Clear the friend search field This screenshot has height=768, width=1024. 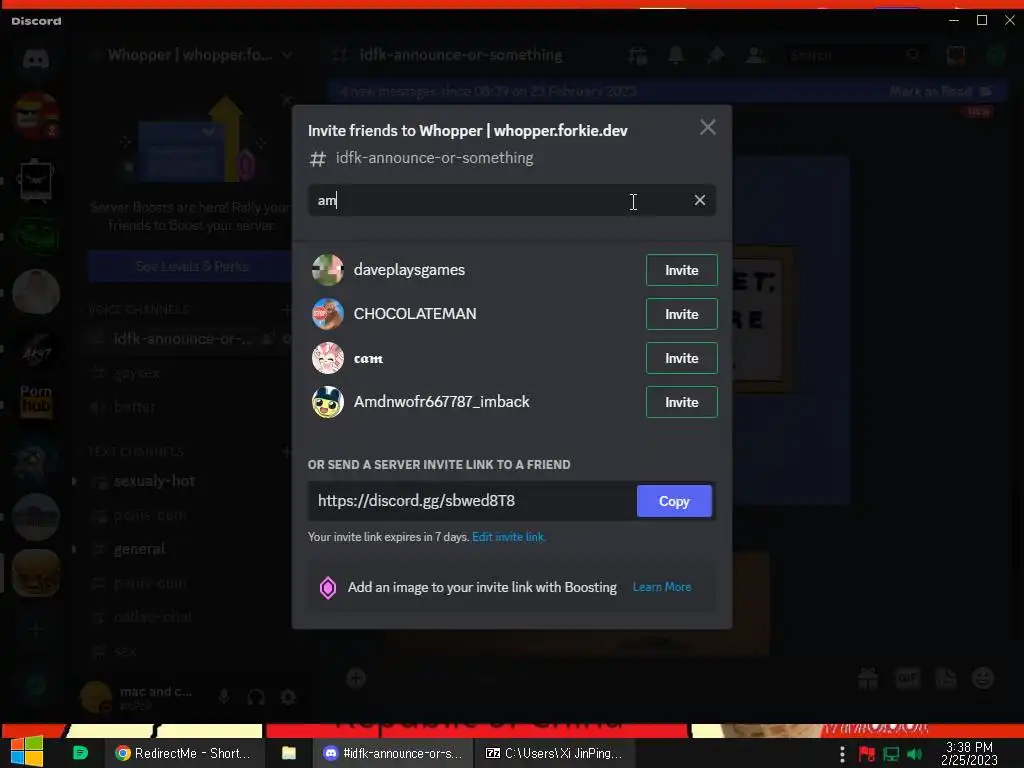(699, 200)
